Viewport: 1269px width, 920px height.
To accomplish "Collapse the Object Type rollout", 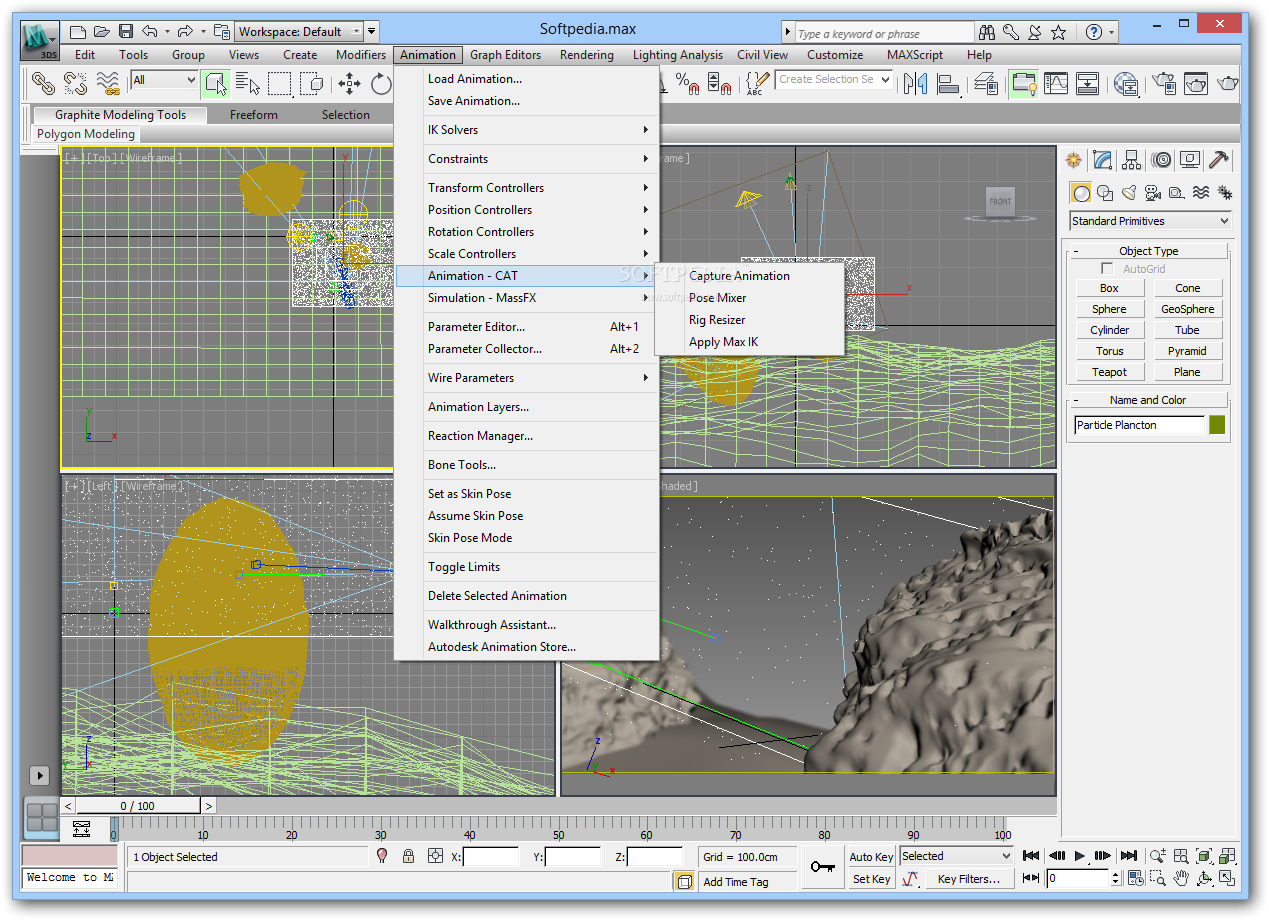I will click(1148, 251).
